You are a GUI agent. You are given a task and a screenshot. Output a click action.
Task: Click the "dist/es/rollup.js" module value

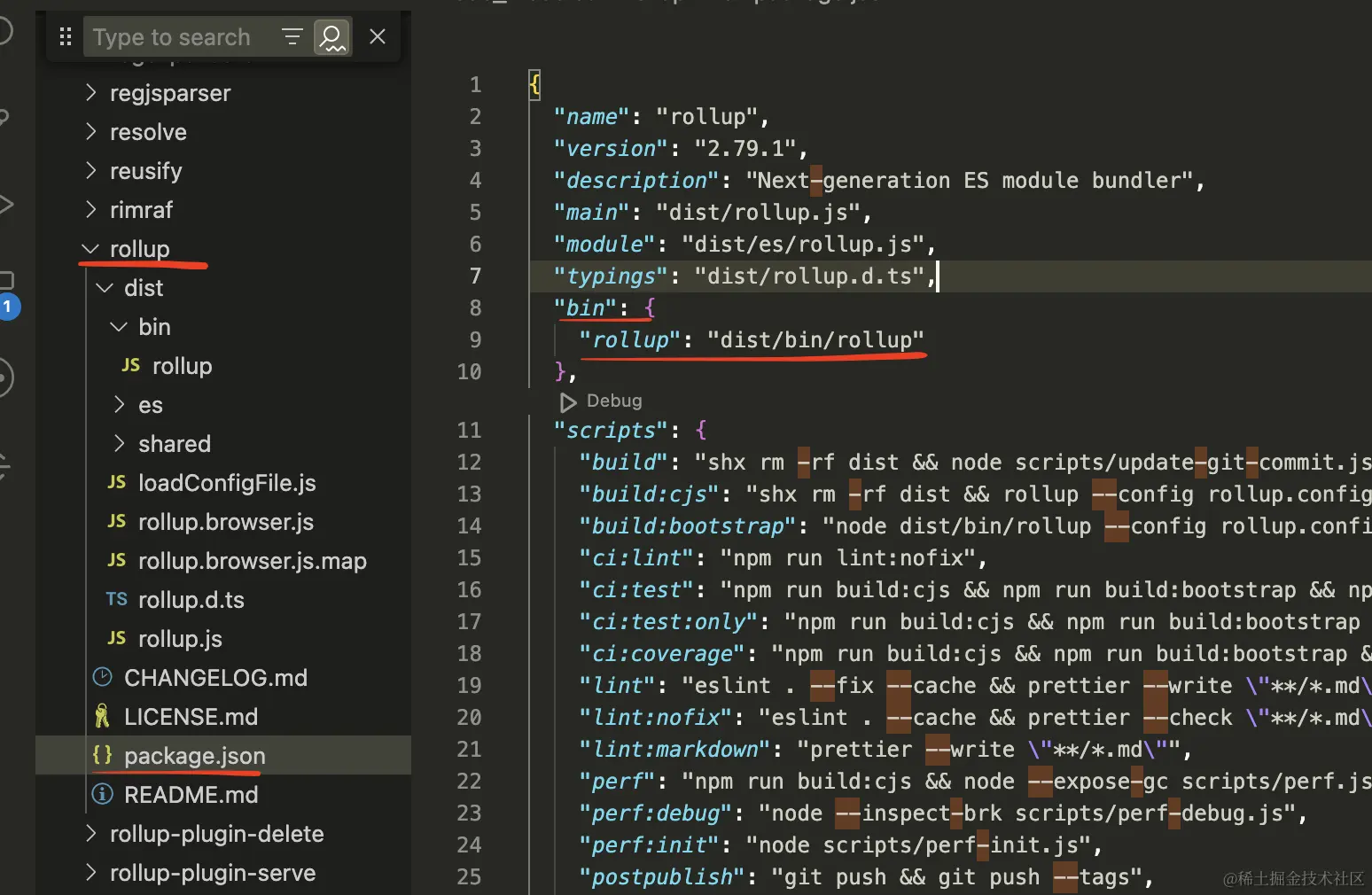[x=804, y=244]
